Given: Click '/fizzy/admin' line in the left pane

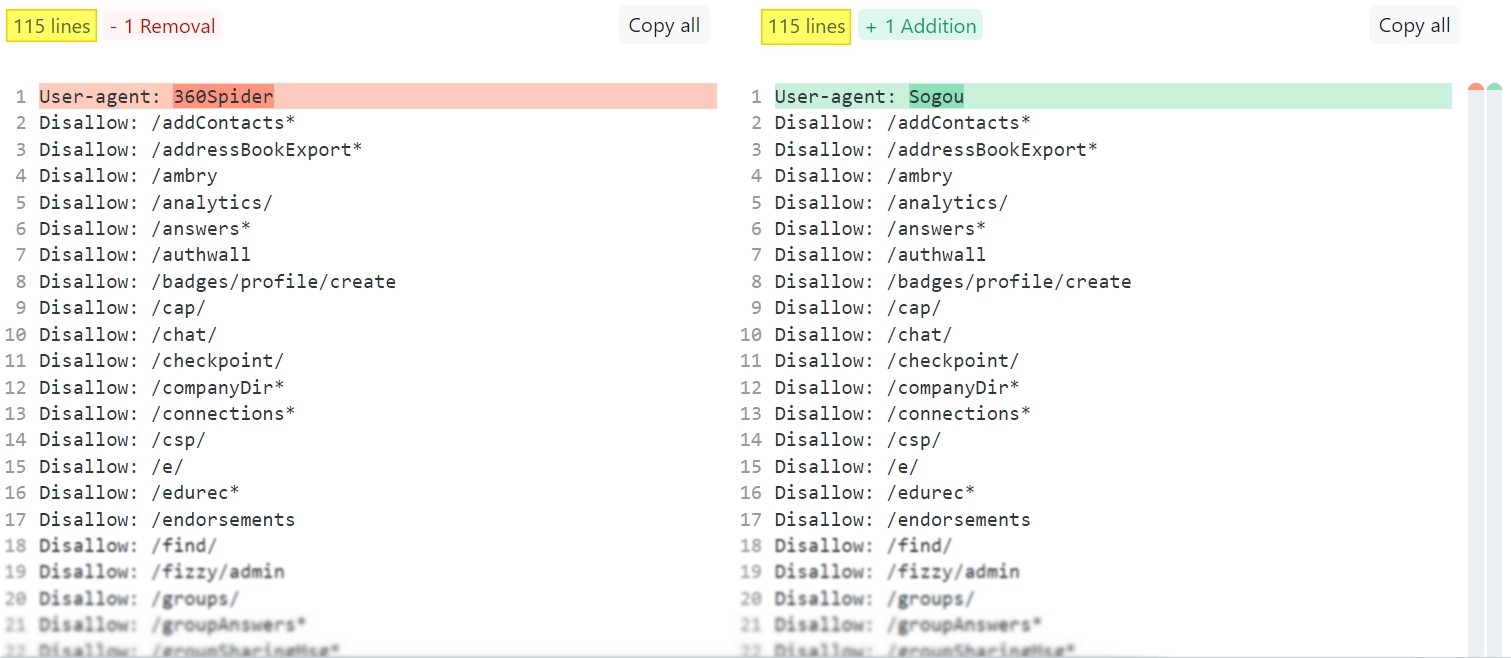Looking at the screenshot, I should coord(161,572).
